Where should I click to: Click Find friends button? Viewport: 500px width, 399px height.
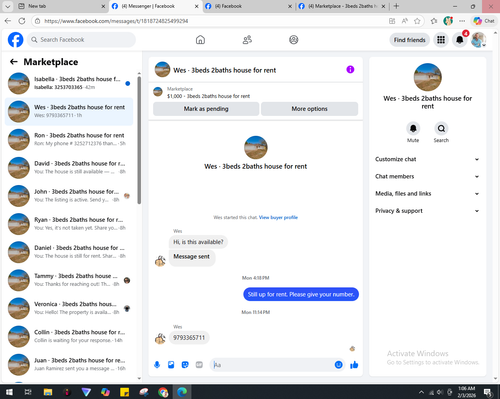409,40
